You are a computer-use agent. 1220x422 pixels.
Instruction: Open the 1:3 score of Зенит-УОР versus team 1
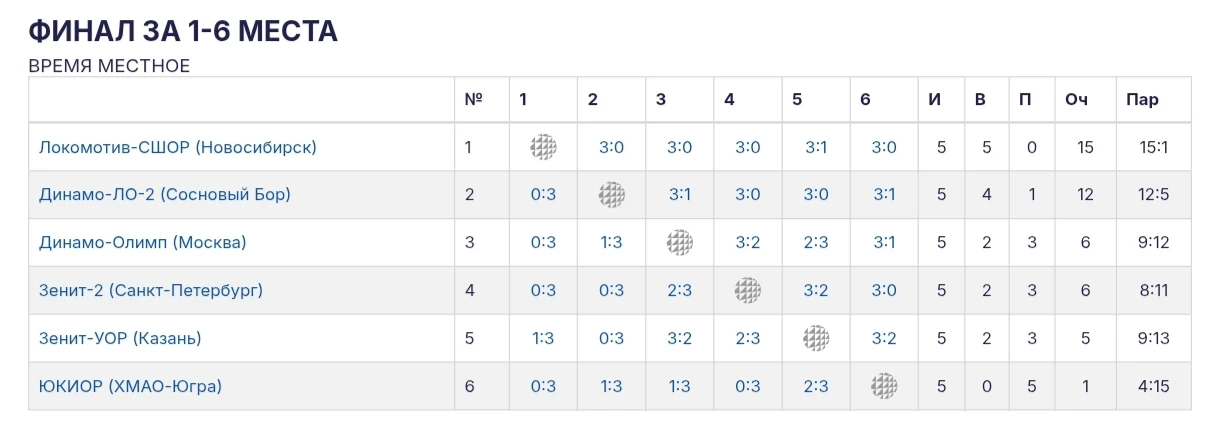pos(543,338)
